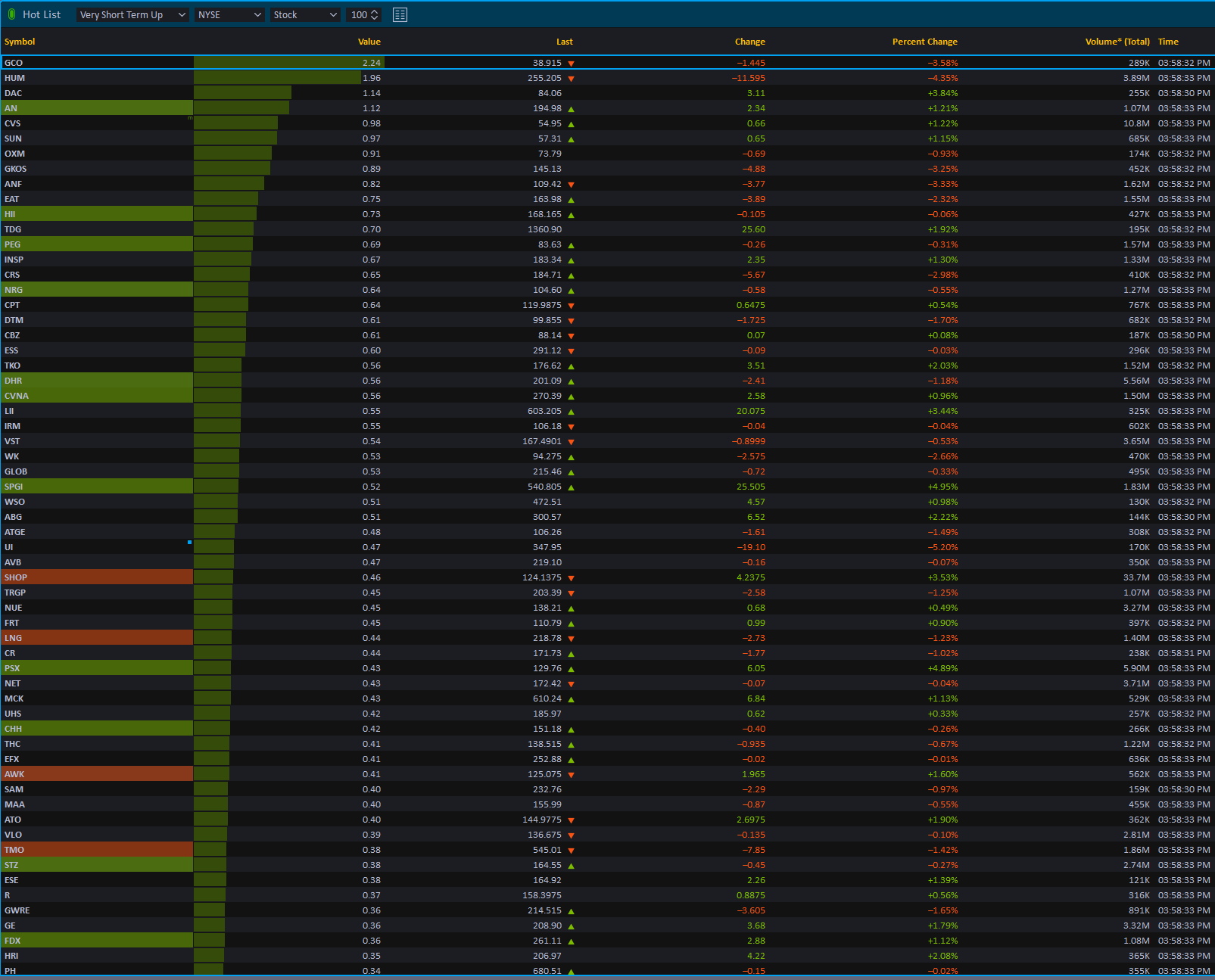Viewport: 1215px width, 980px height.
Task: Click the red down arrow on HUM row
Action: 571,79
